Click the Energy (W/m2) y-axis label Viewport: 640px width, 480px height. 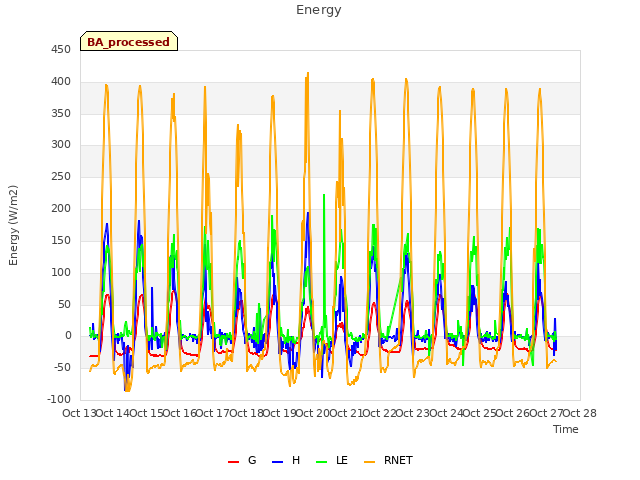[13, 225]
